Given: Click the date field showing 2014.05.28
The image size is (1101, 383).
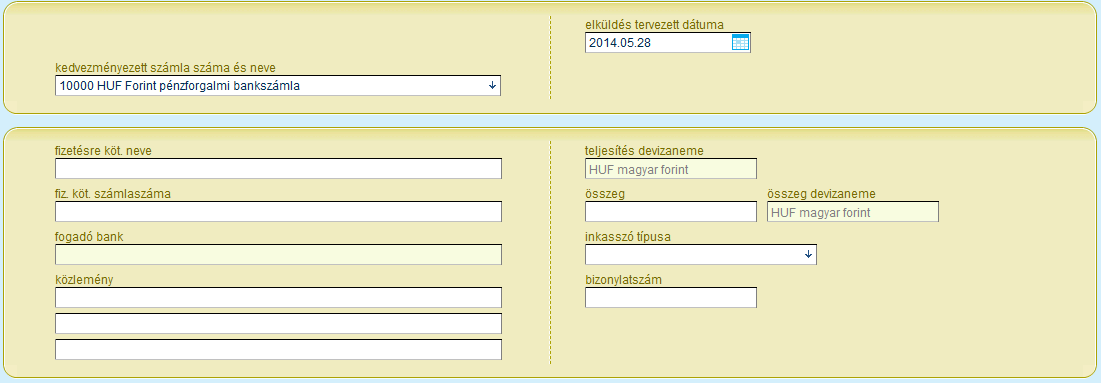Looking at the screenshot, I should [x=667, y=43].
